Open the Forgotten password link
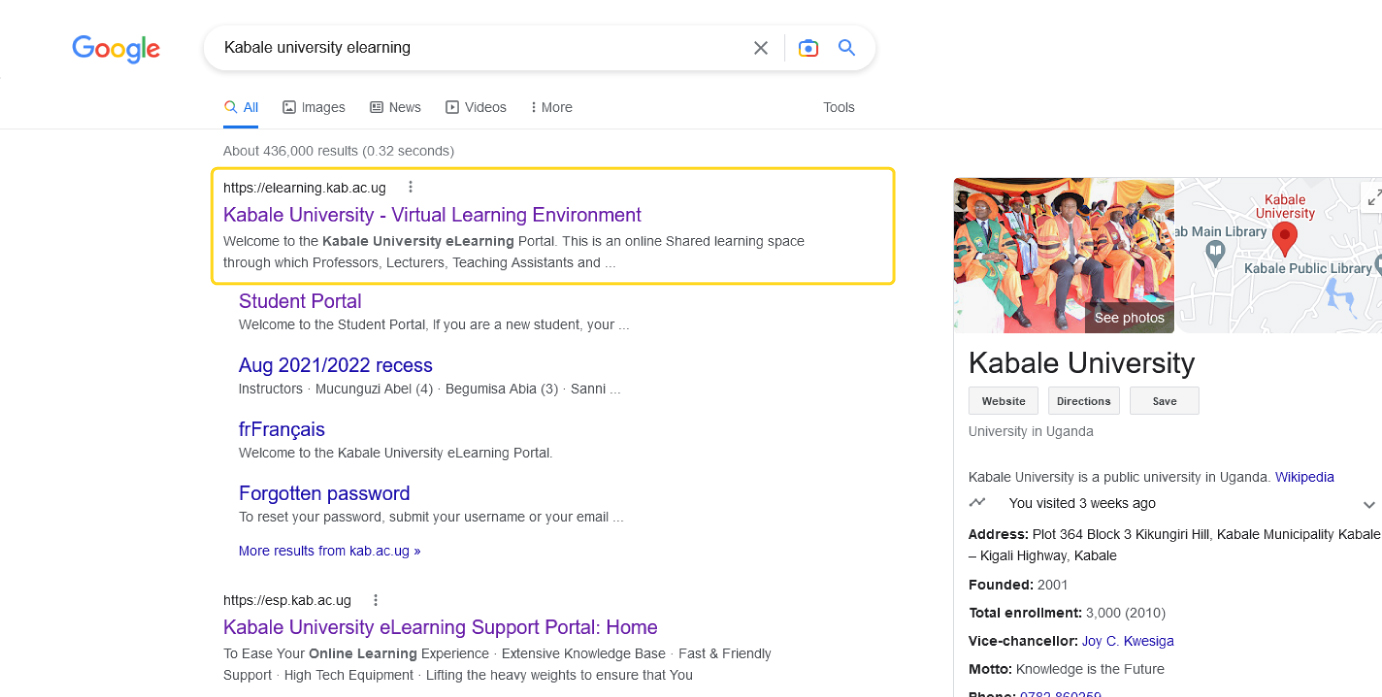This screenshot has width=1382, height=697. pos(324,493)
